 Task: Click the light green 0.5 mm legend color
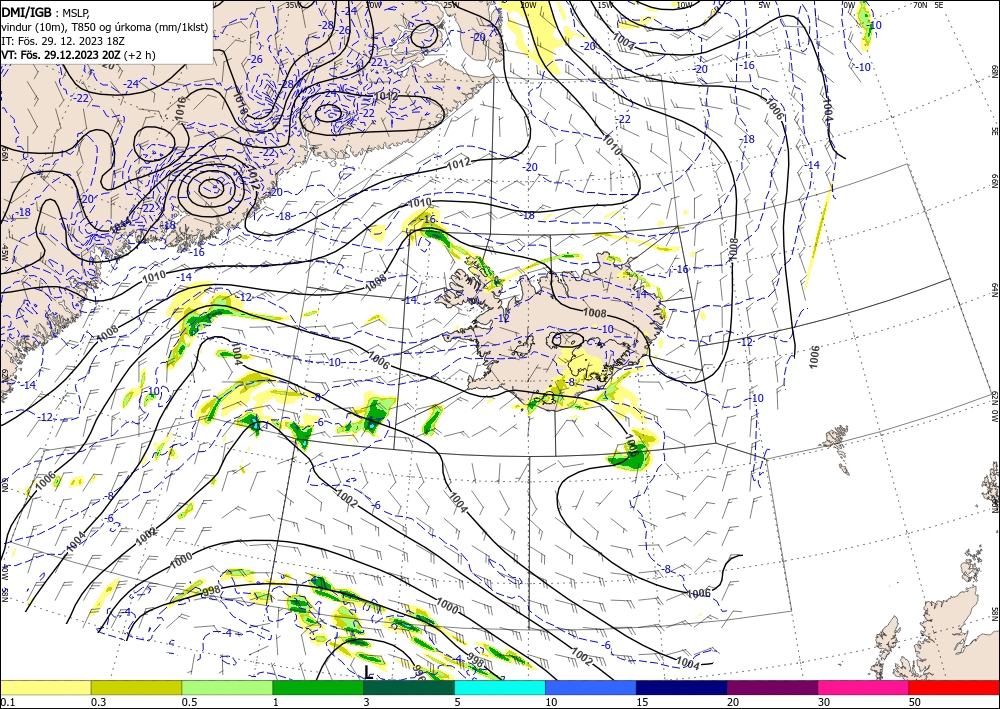coord(227,687)
